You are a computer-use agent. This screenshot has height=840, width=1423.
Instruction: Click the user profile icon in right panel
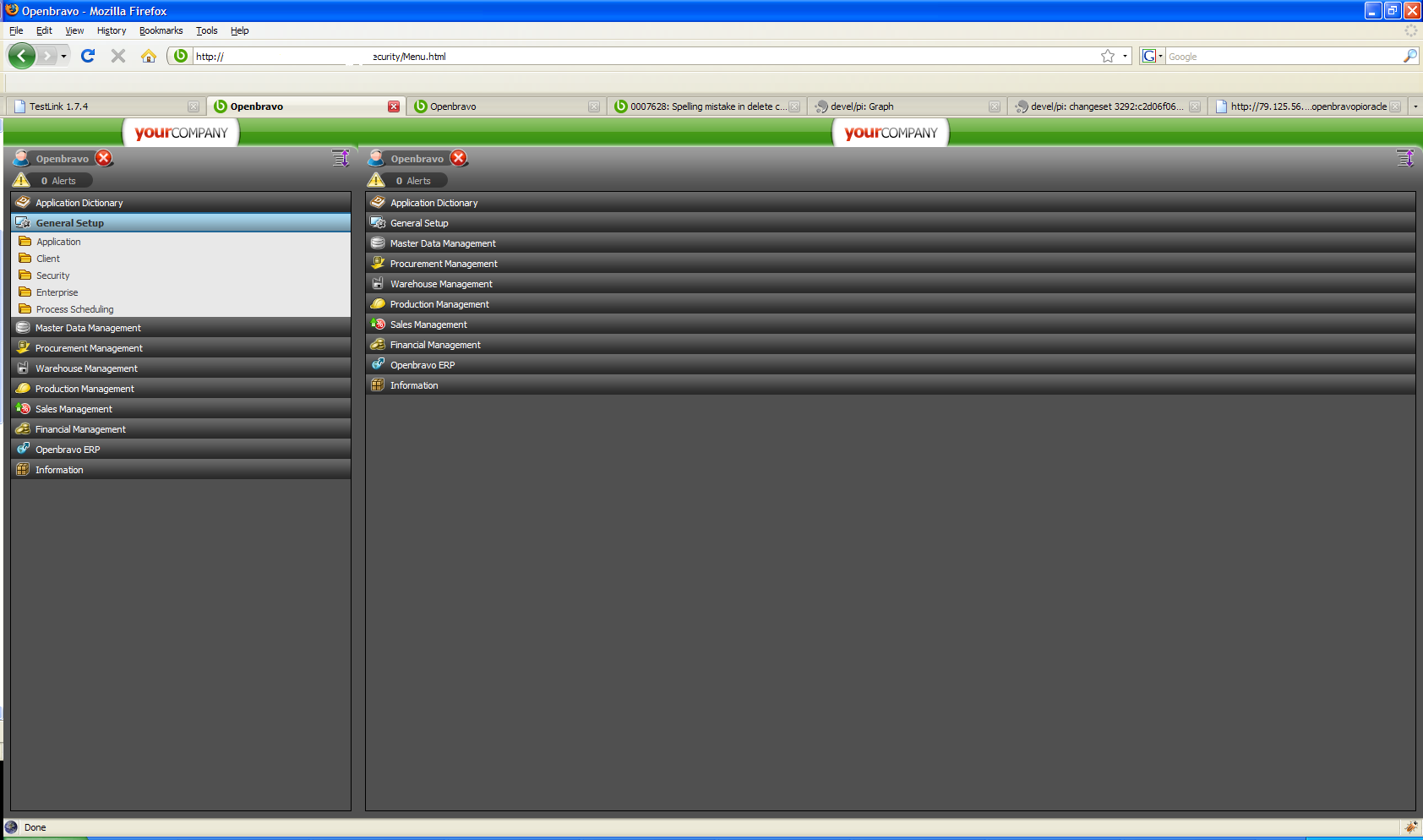coord(376,158)
